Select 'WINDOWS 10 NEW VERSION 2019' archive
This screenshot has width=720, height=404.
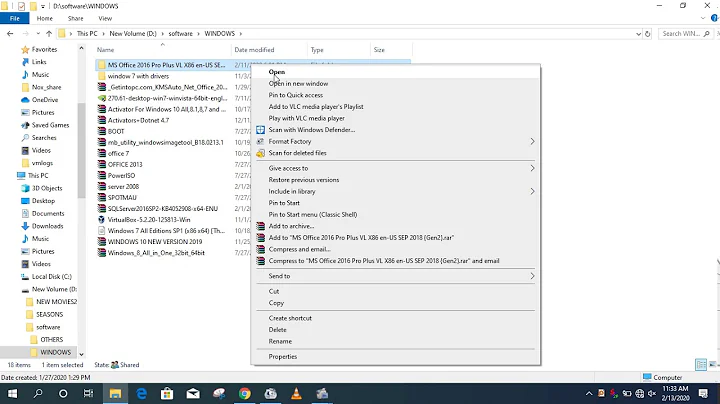point(155,241)
